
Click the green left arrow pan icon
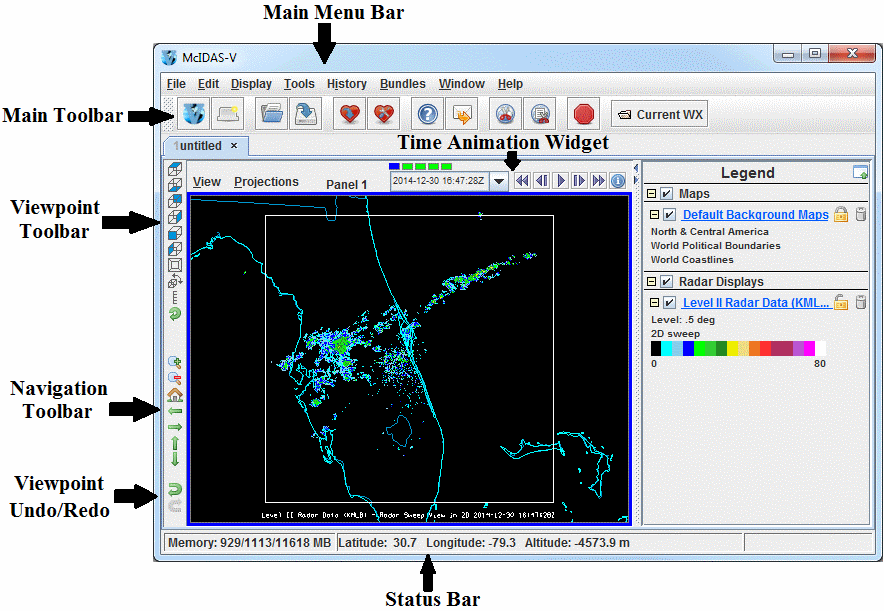[175, 410]
